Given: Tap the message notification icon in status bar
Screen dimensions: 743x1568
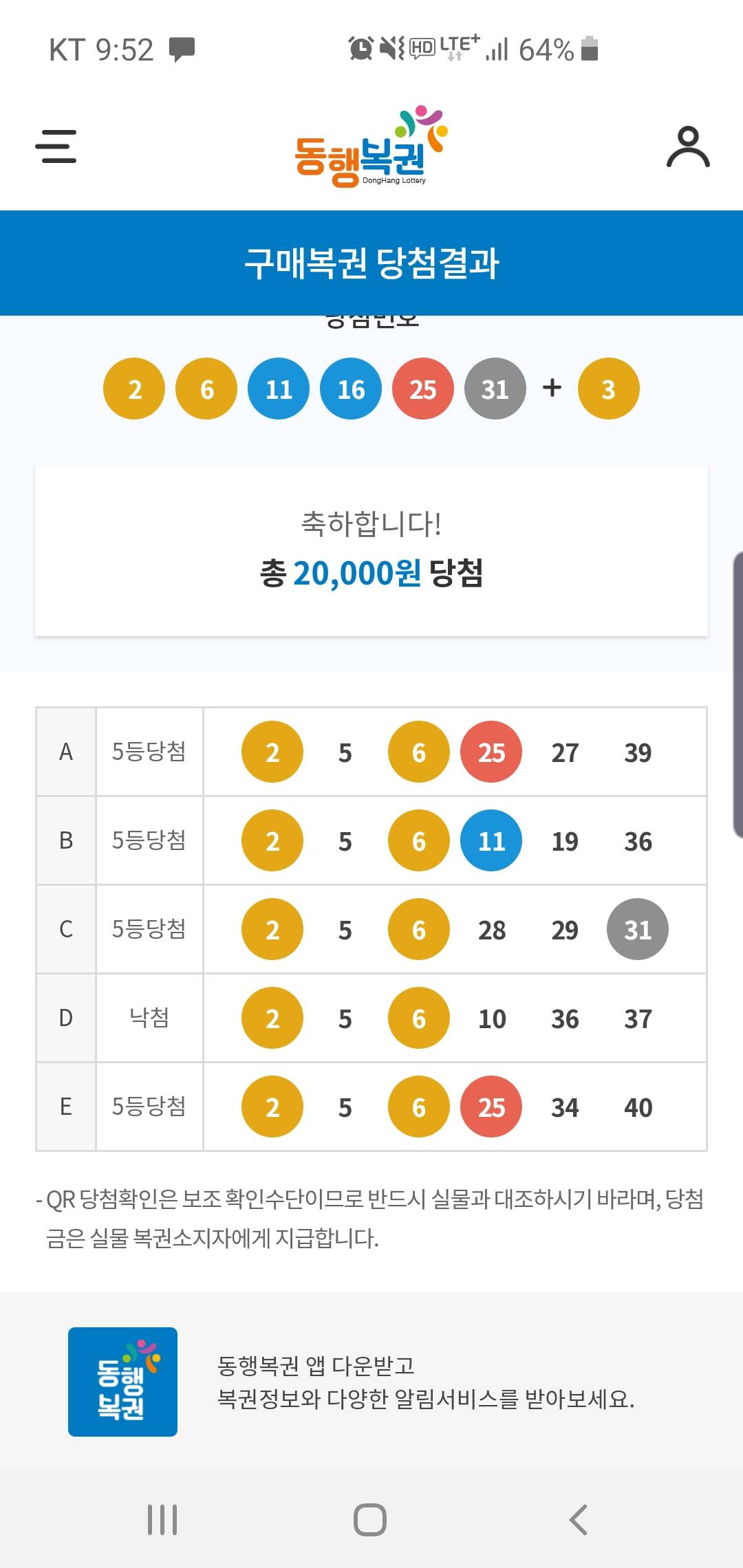Looking at the screenshot, I should coord(182,50).
